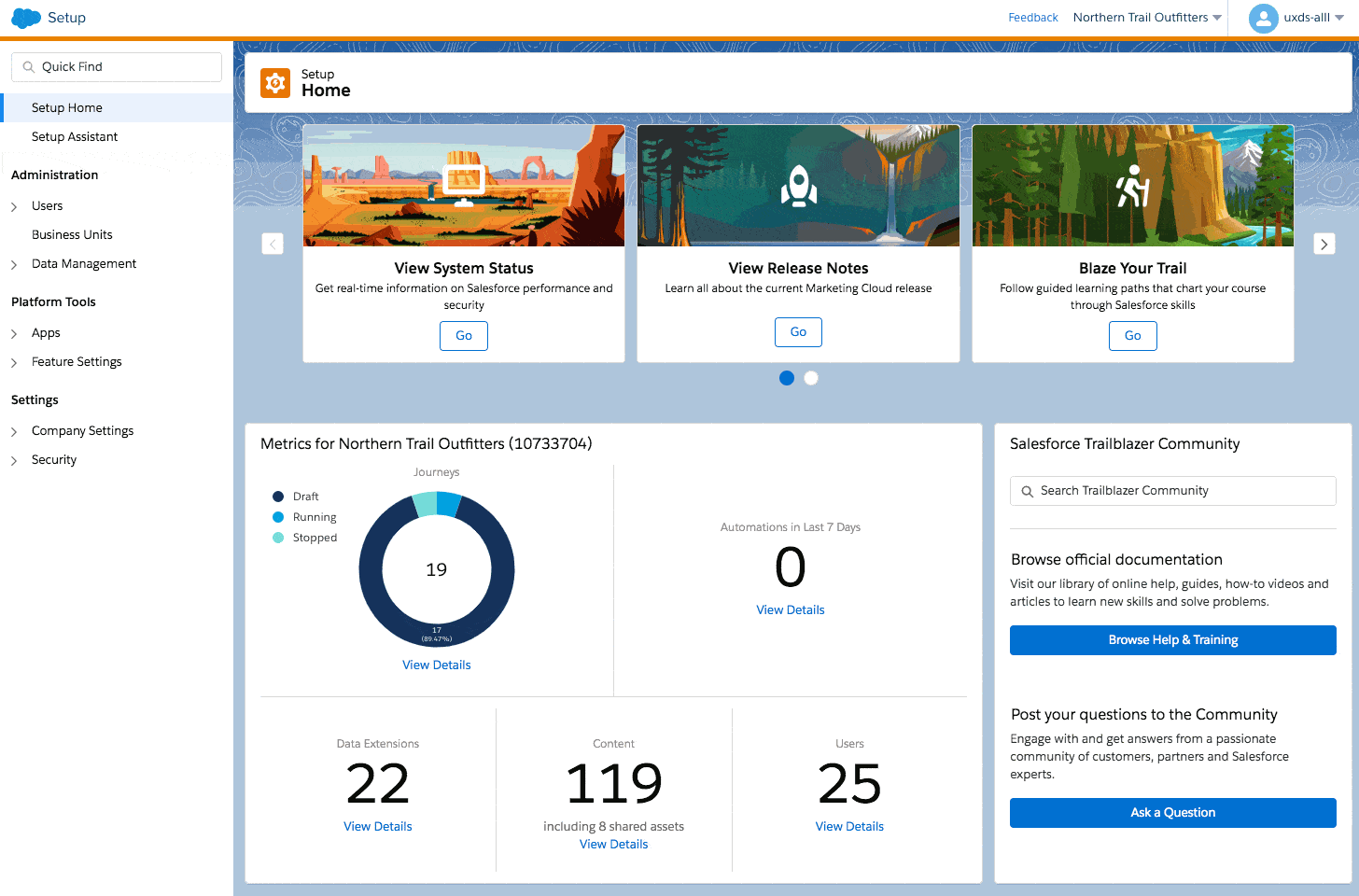The image size is (1359, 896).
Task: Click Automations in Last 7 Days zero value
Action: pos(791,567)
